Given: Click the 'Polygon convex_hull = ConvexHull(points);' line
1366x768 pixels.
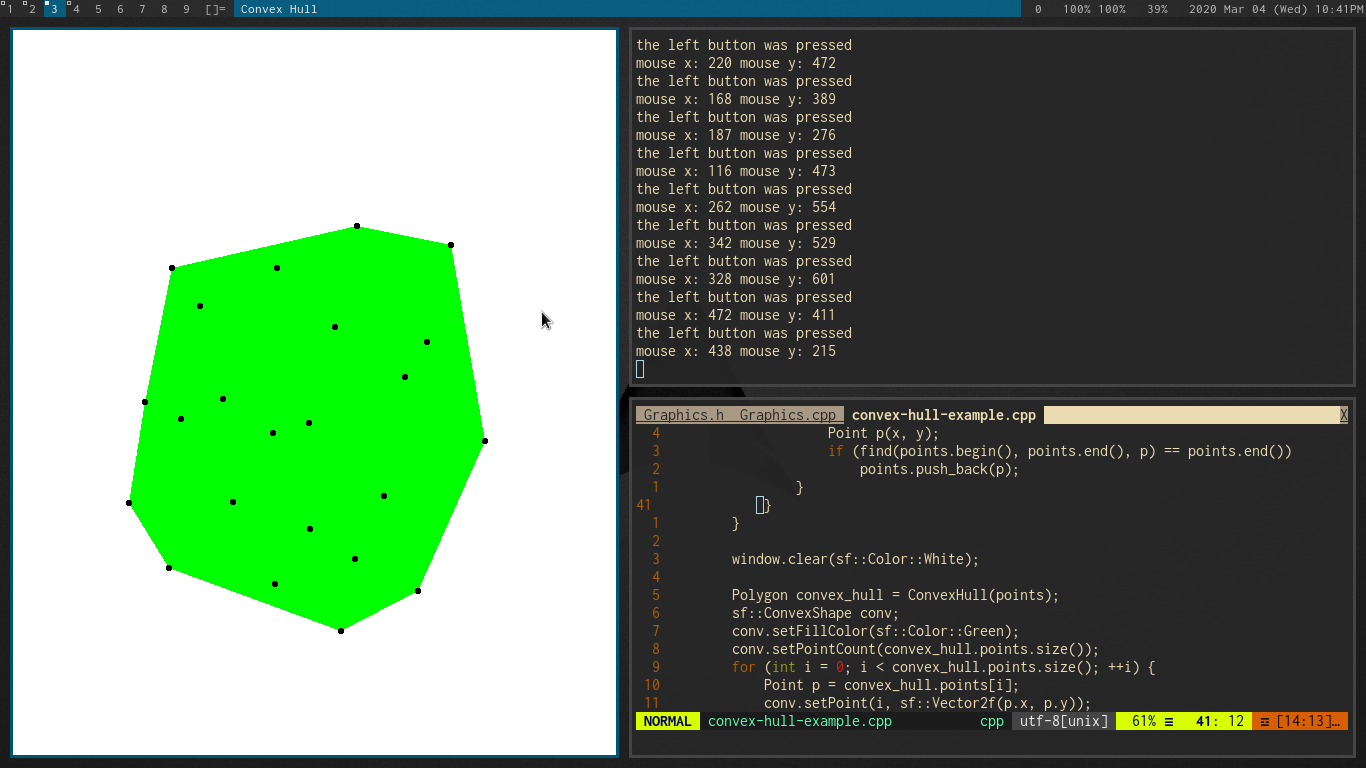Looking at the screenshot, I should [896, 595].
